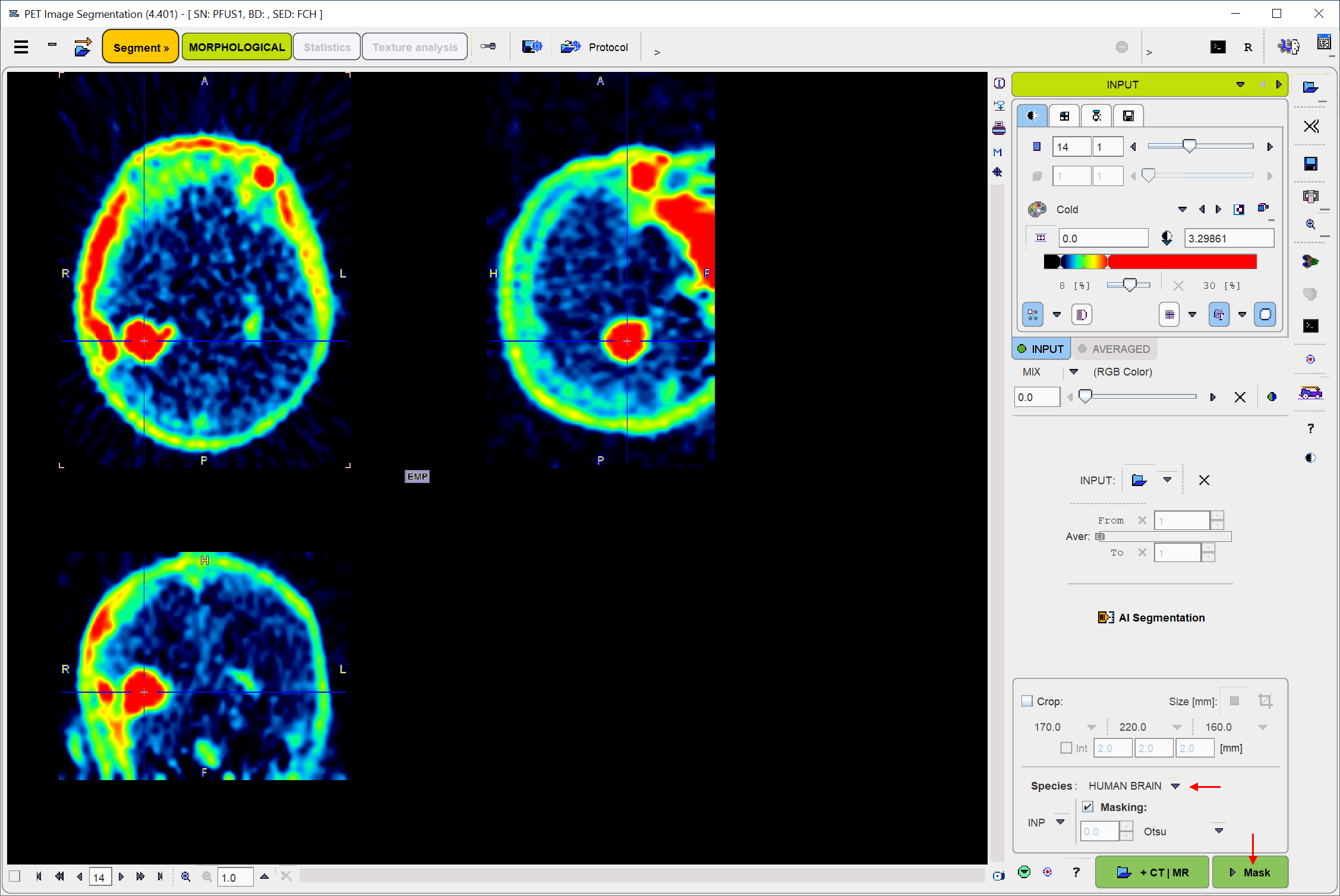Click the orthogonal layout icon in the controls
1340x896 pixels.
click(x=1033, y=314)
